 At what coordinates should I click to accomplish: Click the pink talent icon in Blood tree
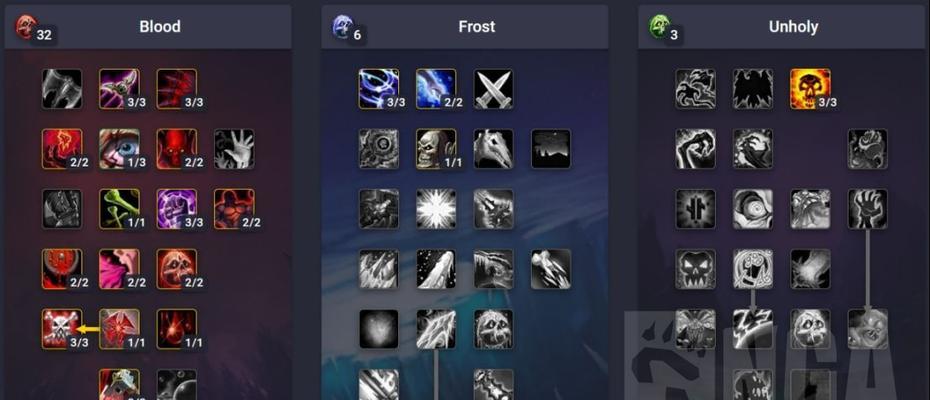[x=119, y=269]
